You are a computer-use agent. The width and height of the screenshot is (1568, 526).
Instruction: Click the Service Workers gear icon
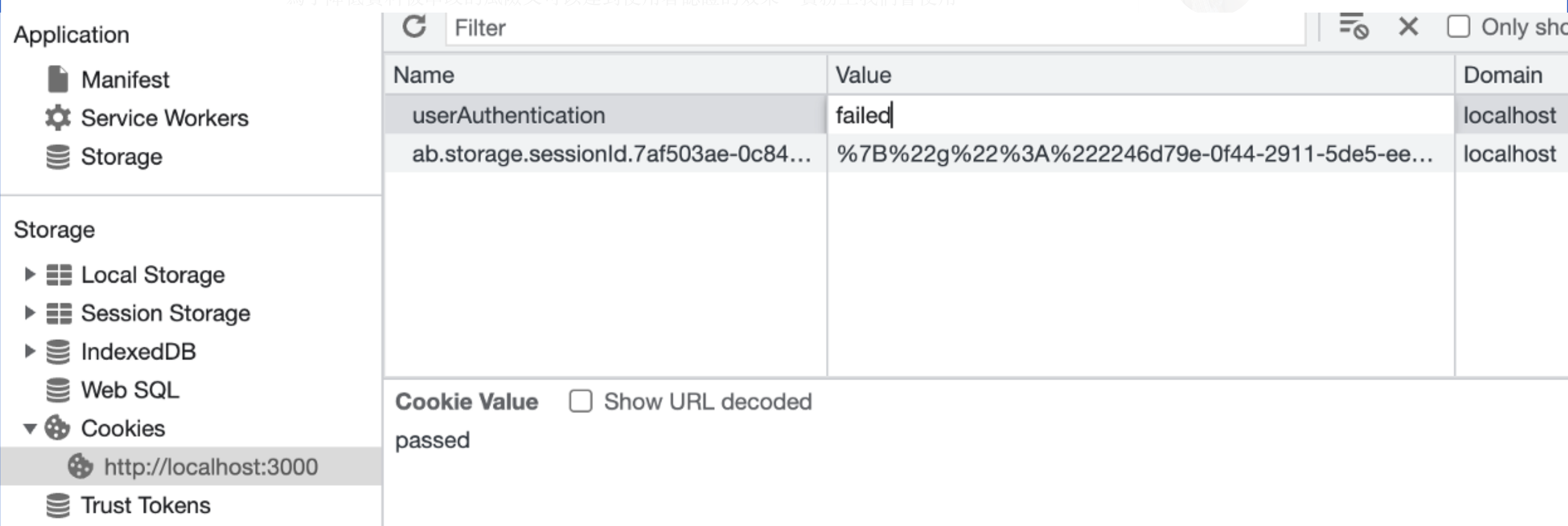click(58, 118)
